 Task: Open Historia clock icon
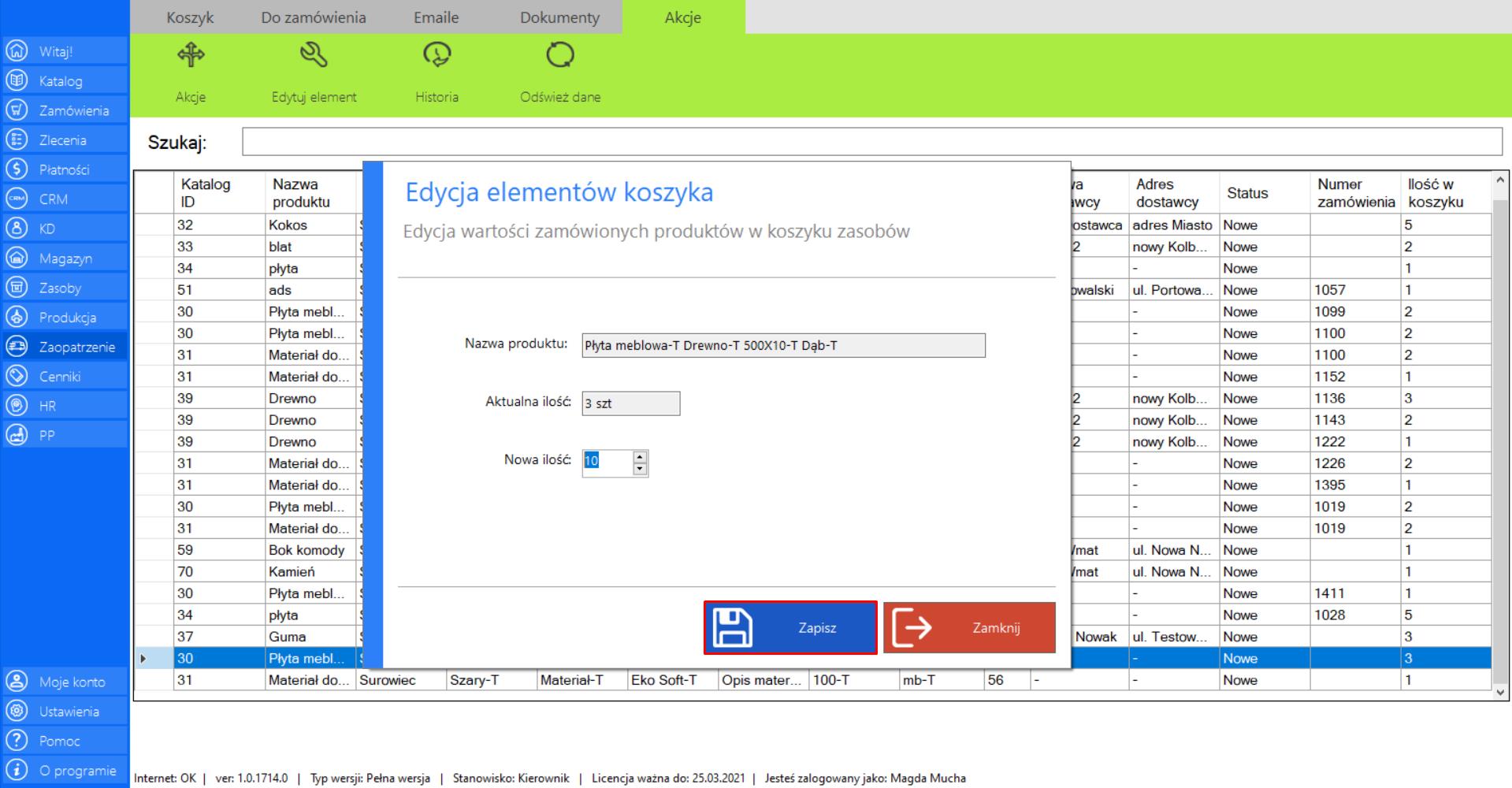click(437, 55)
